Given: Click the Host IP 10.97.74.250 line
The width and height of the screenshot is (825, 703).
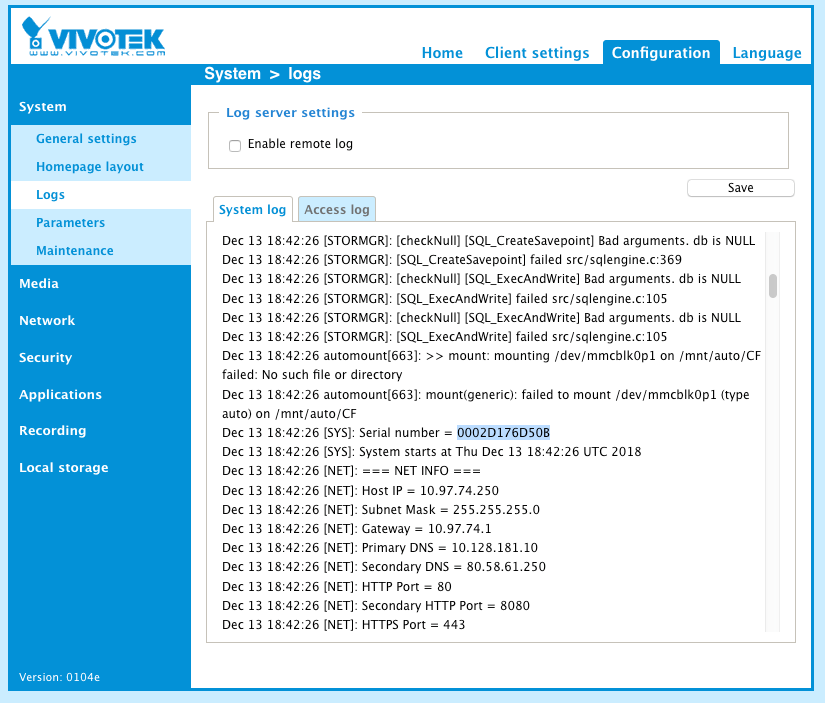Looking at the screenshot, I should (360, 490).
